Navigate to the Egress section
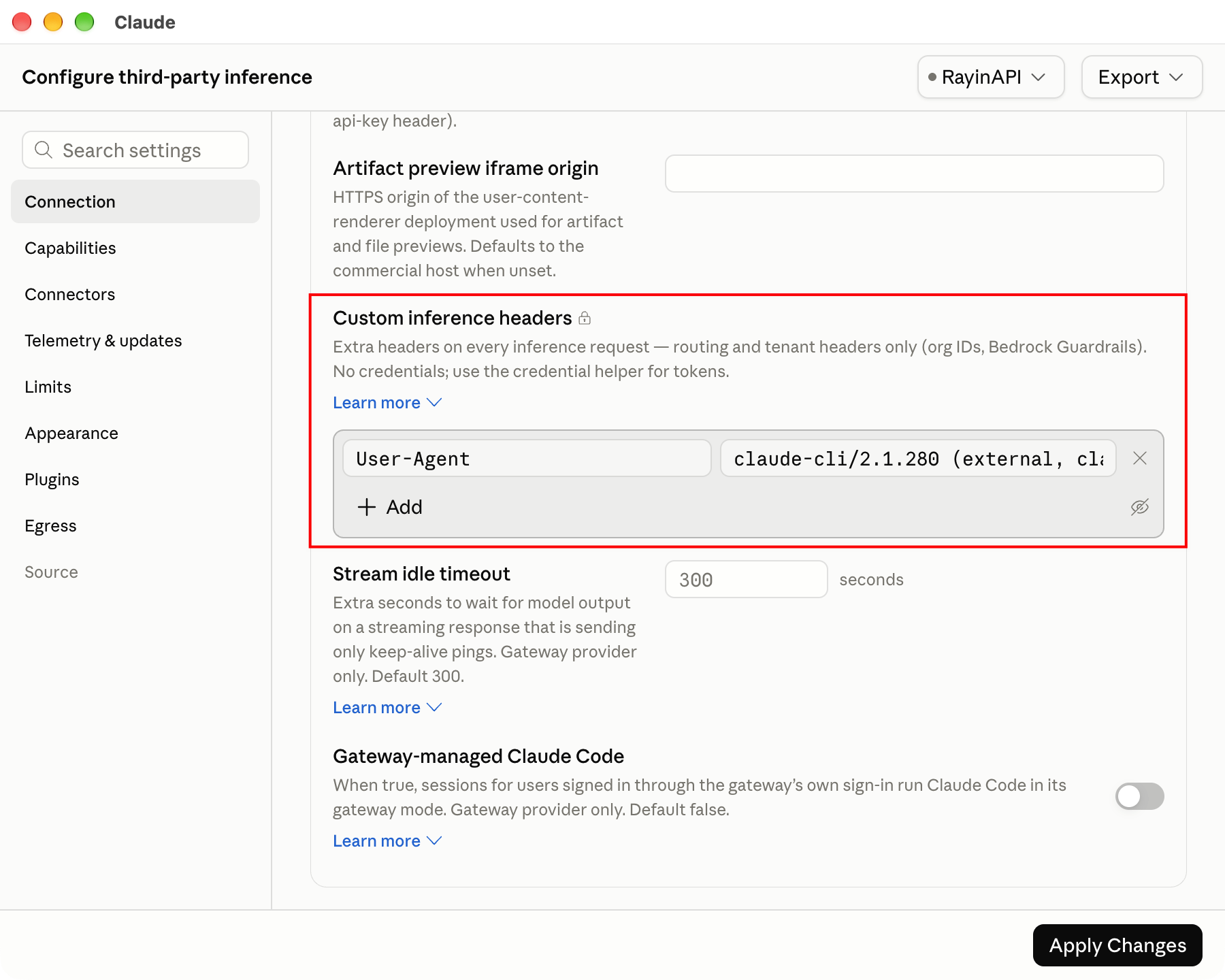This screenshot has width=1225, height=980. click(x=135, y=525)
